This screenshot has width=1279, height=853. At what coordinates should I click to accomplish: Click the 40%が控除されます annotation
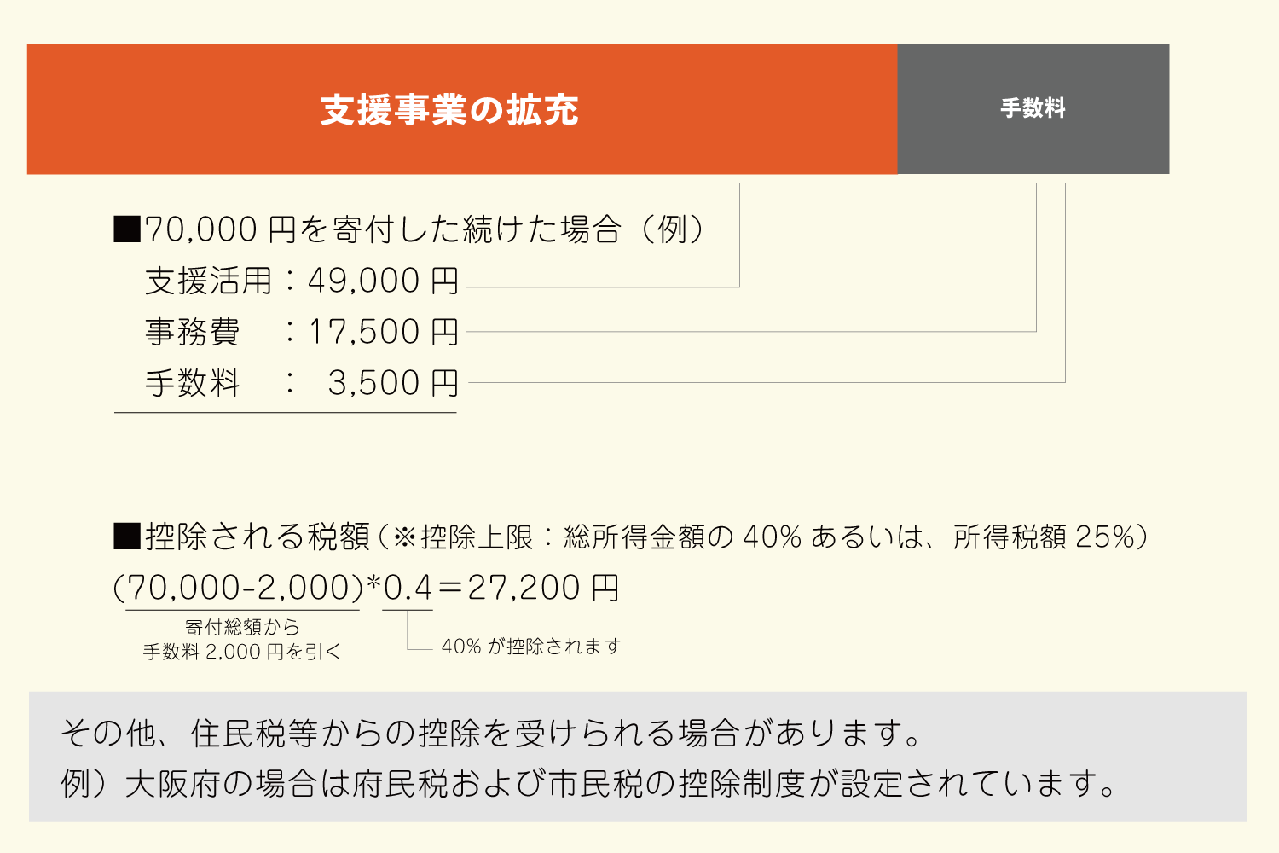coord(531,647)
